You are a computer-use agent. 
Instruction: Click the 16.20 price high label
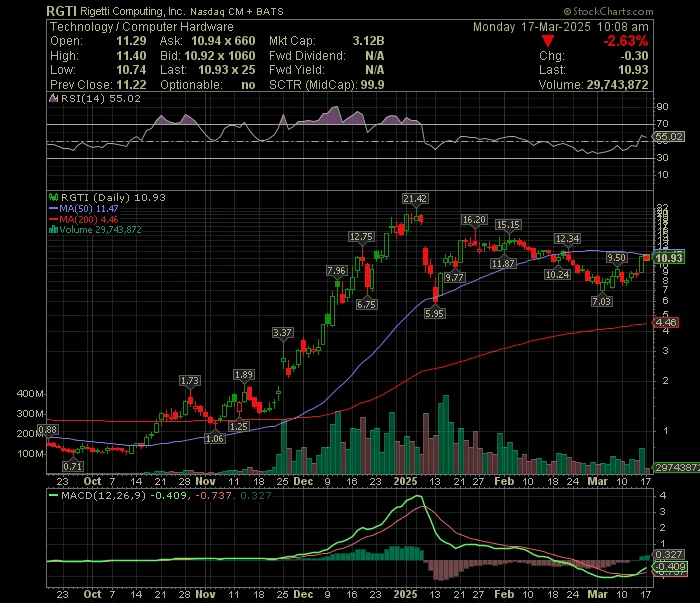(x=474, y=220)
